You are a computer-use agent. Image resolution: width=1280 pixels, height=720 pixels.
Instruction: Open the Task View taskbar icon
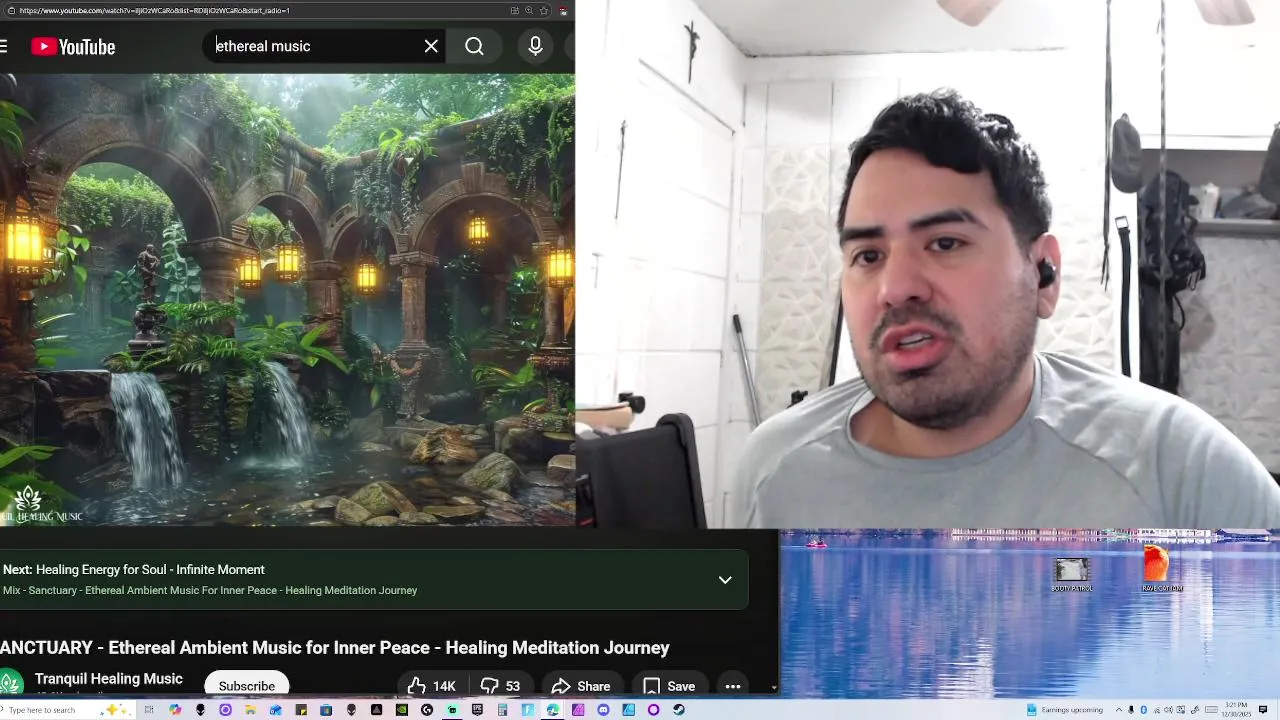tap(149, 710)
